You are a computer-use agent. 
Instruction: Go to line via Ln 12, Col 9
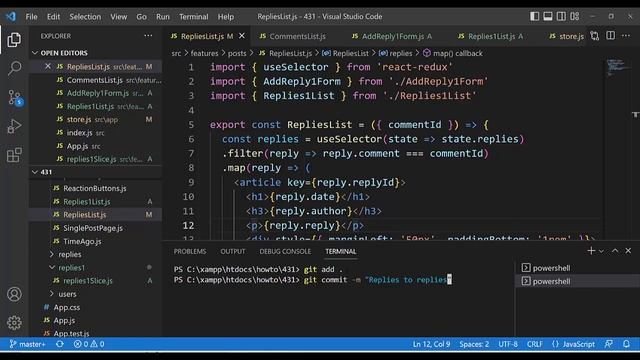(x=431, y=344)
